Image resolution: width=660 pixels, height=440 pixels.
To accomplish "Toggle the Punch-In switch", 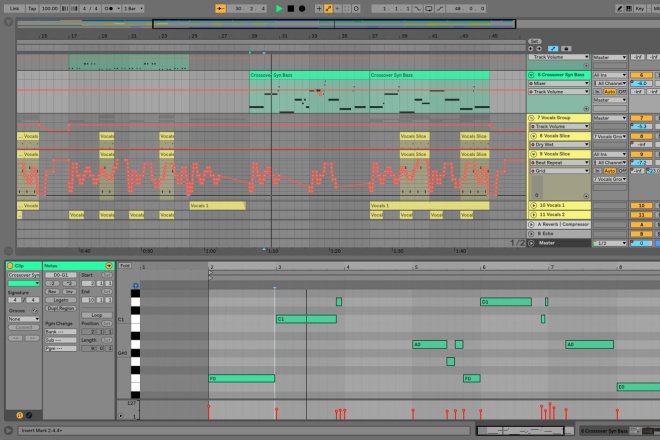I will (x=417, y=8).
